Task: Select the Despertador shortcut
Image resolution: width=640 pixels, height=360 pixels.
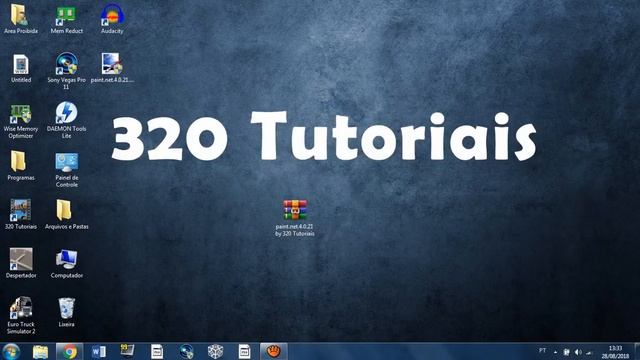Action: pos(21,259)
